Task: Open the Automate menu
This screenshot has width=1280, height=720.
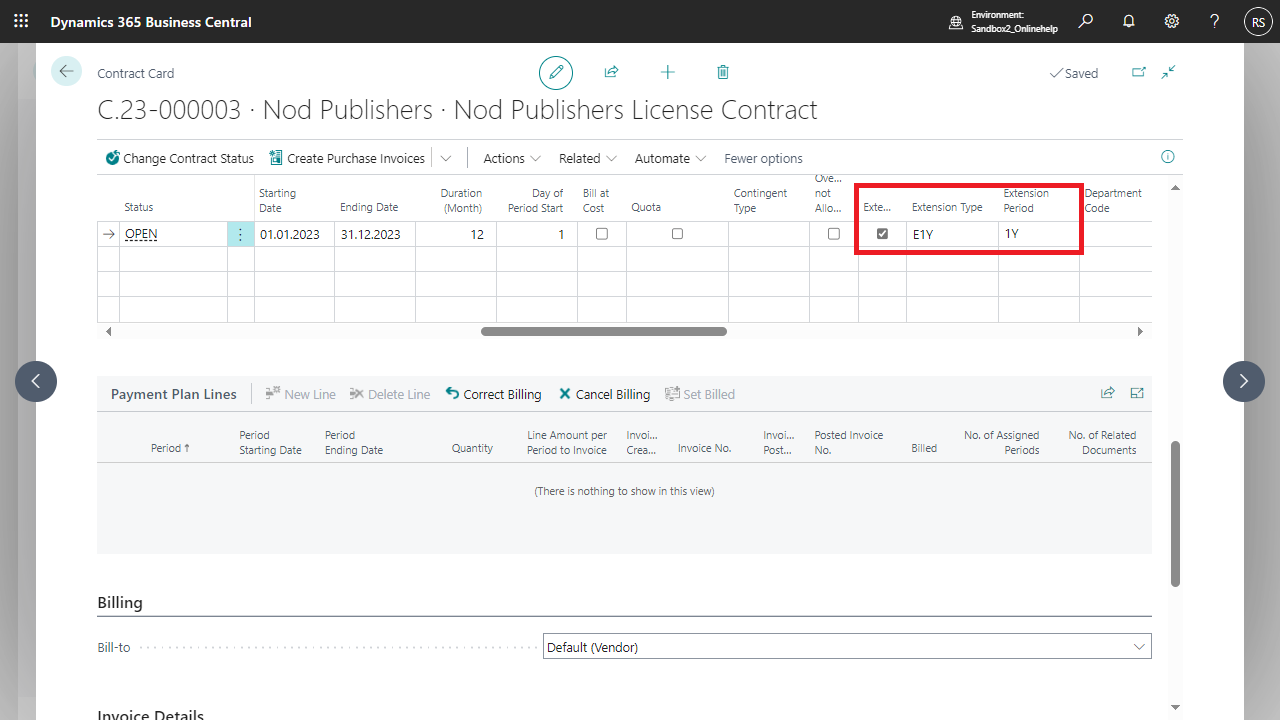Action: tap(670, 158)
